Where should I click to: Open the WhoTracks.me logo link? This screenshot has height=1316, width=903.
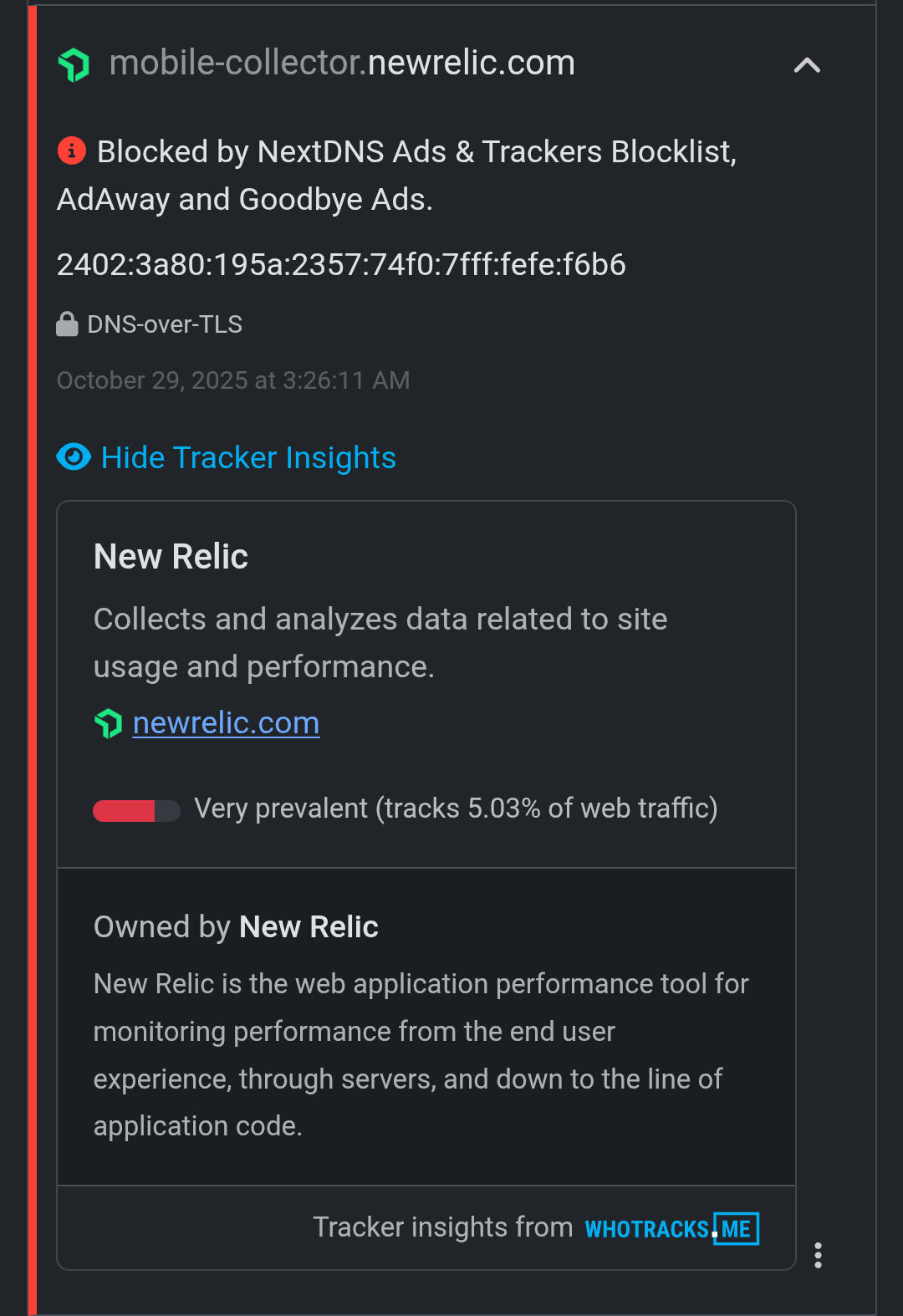coord(671,1228)
